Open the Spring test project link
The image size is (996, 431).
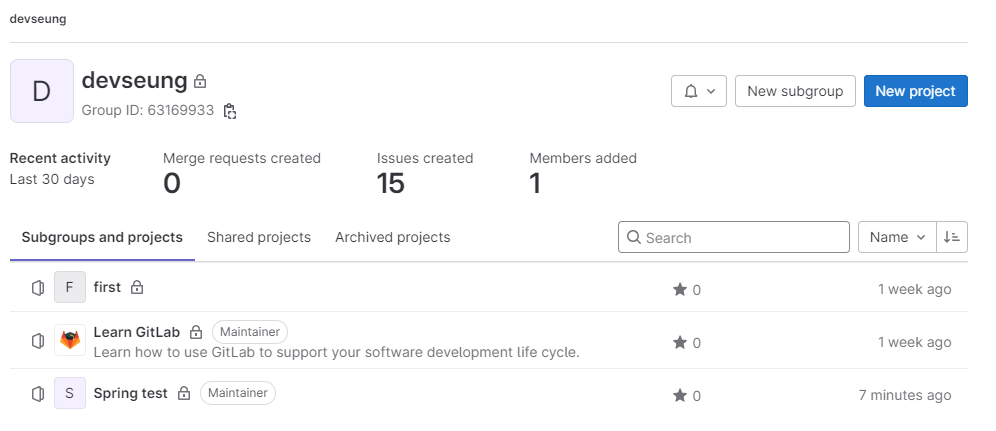130,394
